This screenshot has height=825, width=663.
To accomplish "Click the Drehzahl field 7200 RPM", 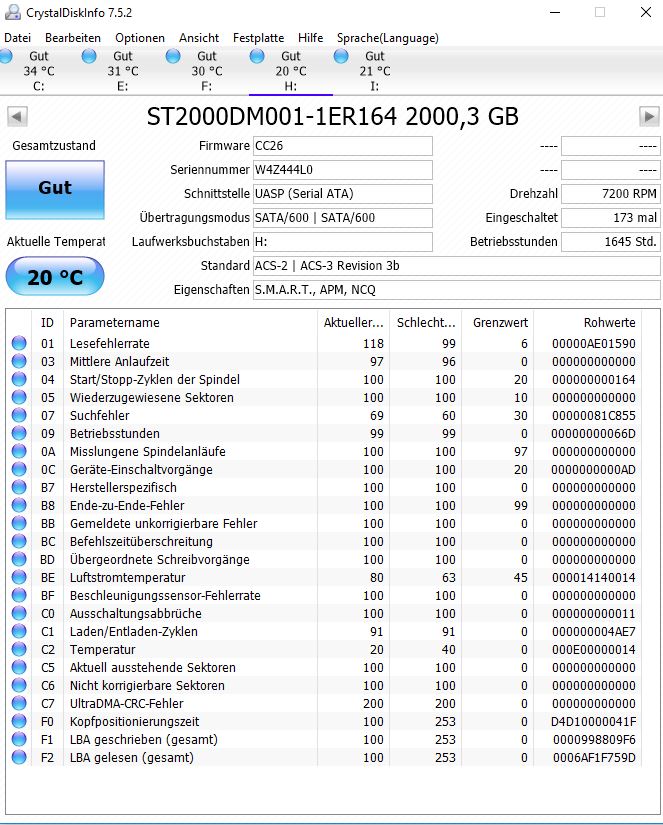I will (x=610, y=194).
